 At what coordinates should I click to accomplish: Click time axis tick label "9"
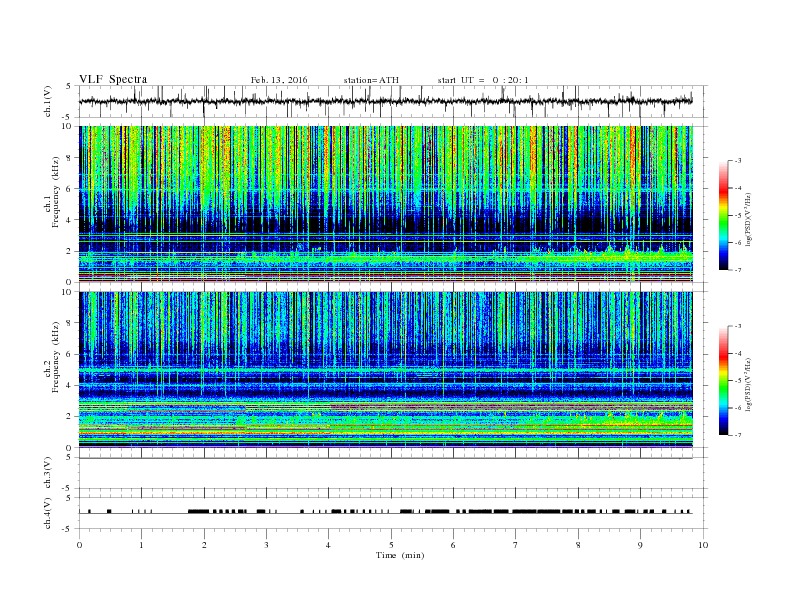click(x=640, y=545)
